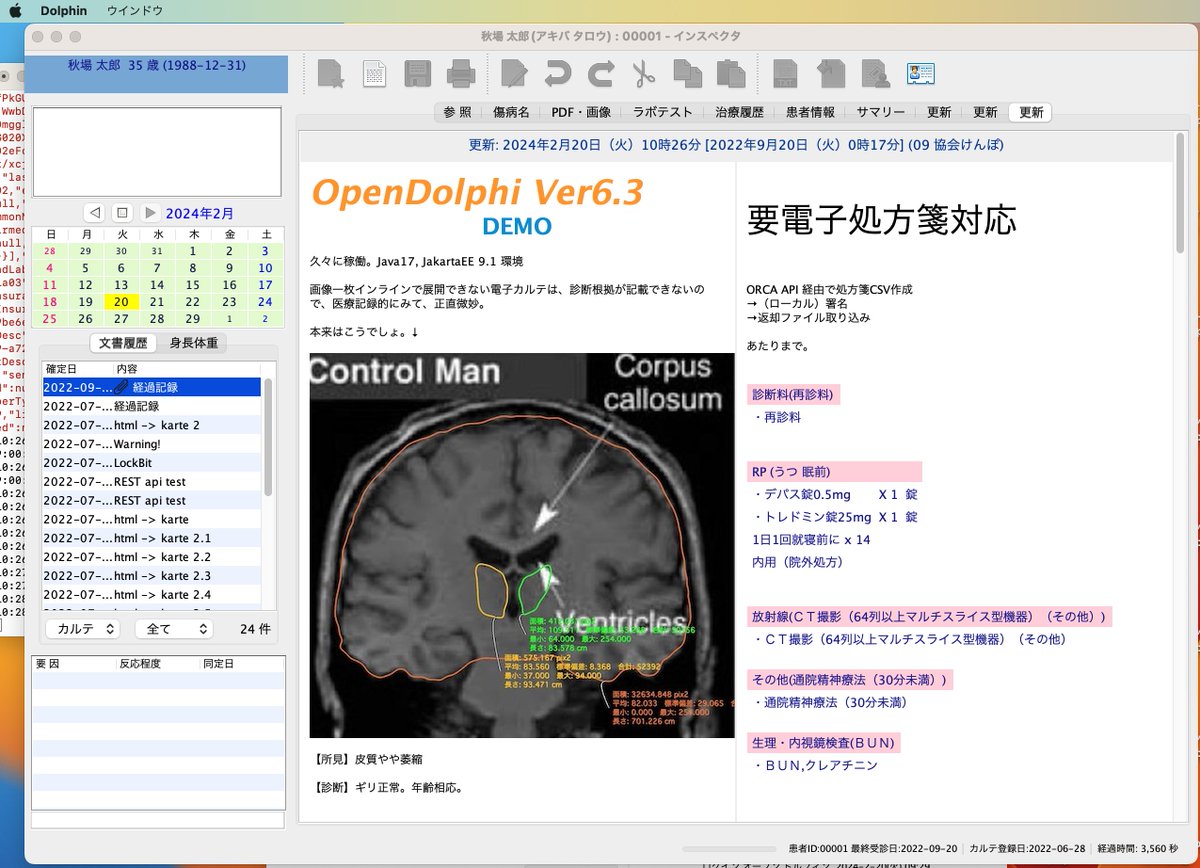Select the LockBit document row
The width and height of the screenshot is (1200, 868).
click(x=152, y=463)
